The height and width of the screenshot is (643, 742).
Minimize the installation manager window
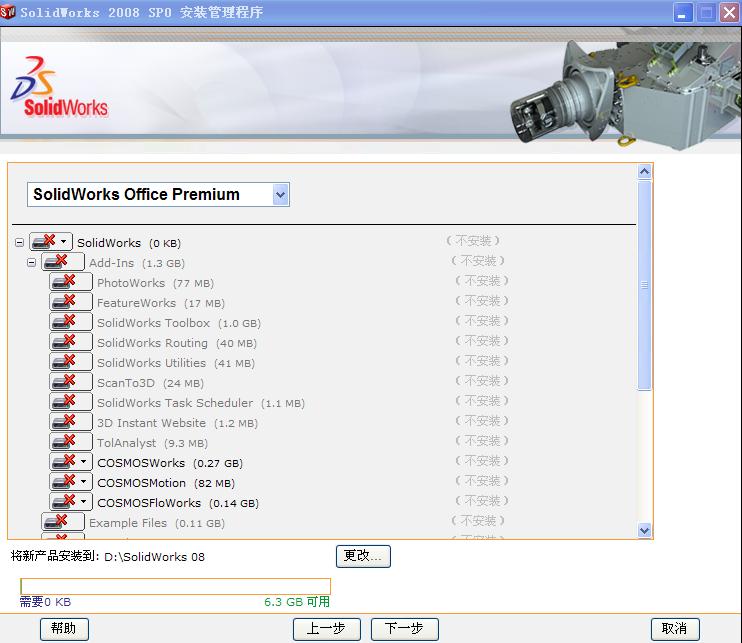coord(682,12)
